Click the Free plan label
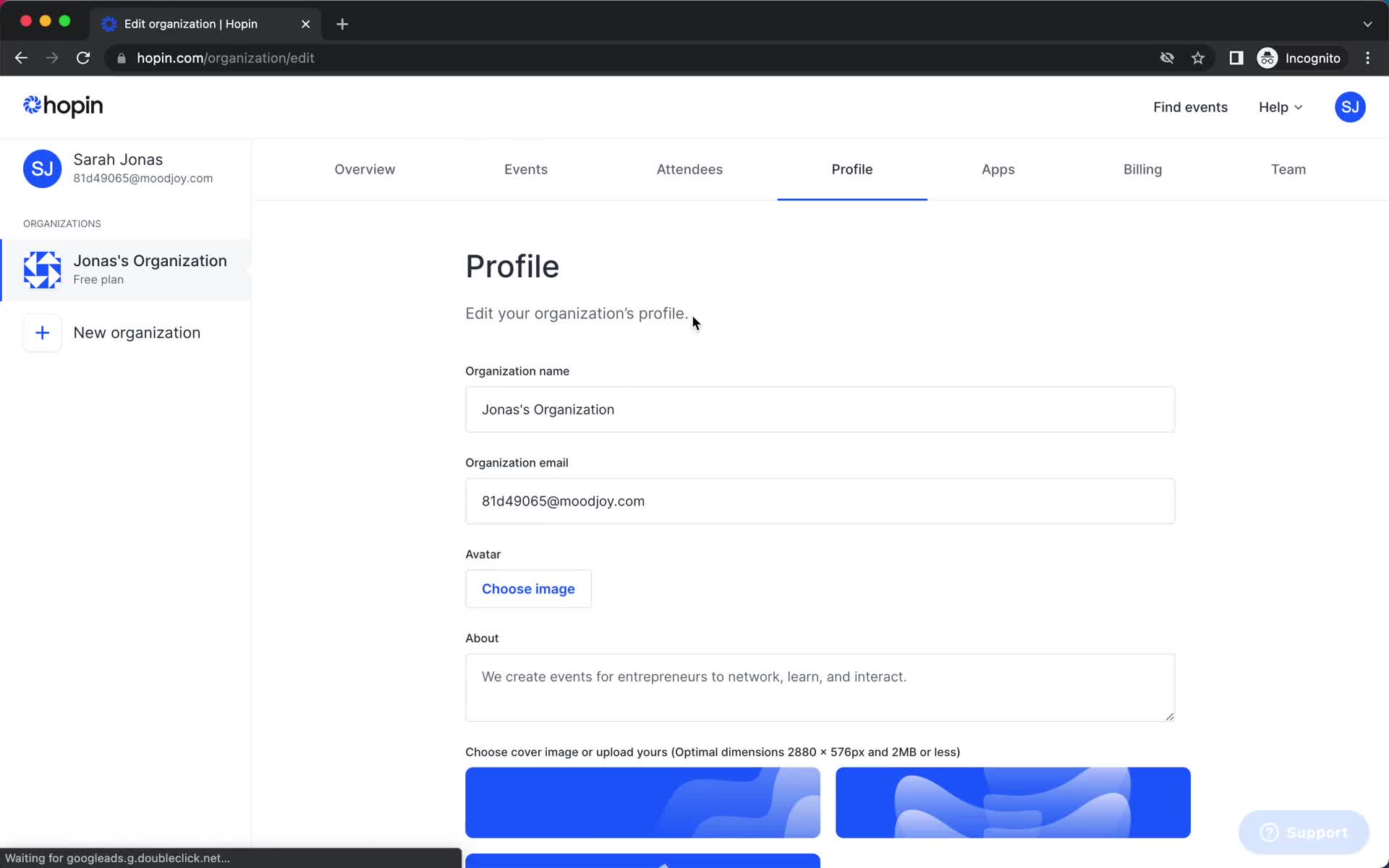The image size is (1389, 868). (98, 280)
